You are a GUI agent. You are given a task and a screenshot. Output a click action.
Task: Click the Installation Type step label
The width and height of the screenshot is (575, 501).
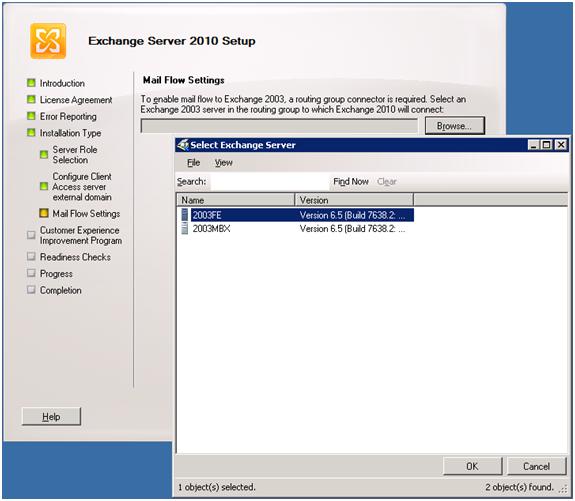(x=70, y=133)
